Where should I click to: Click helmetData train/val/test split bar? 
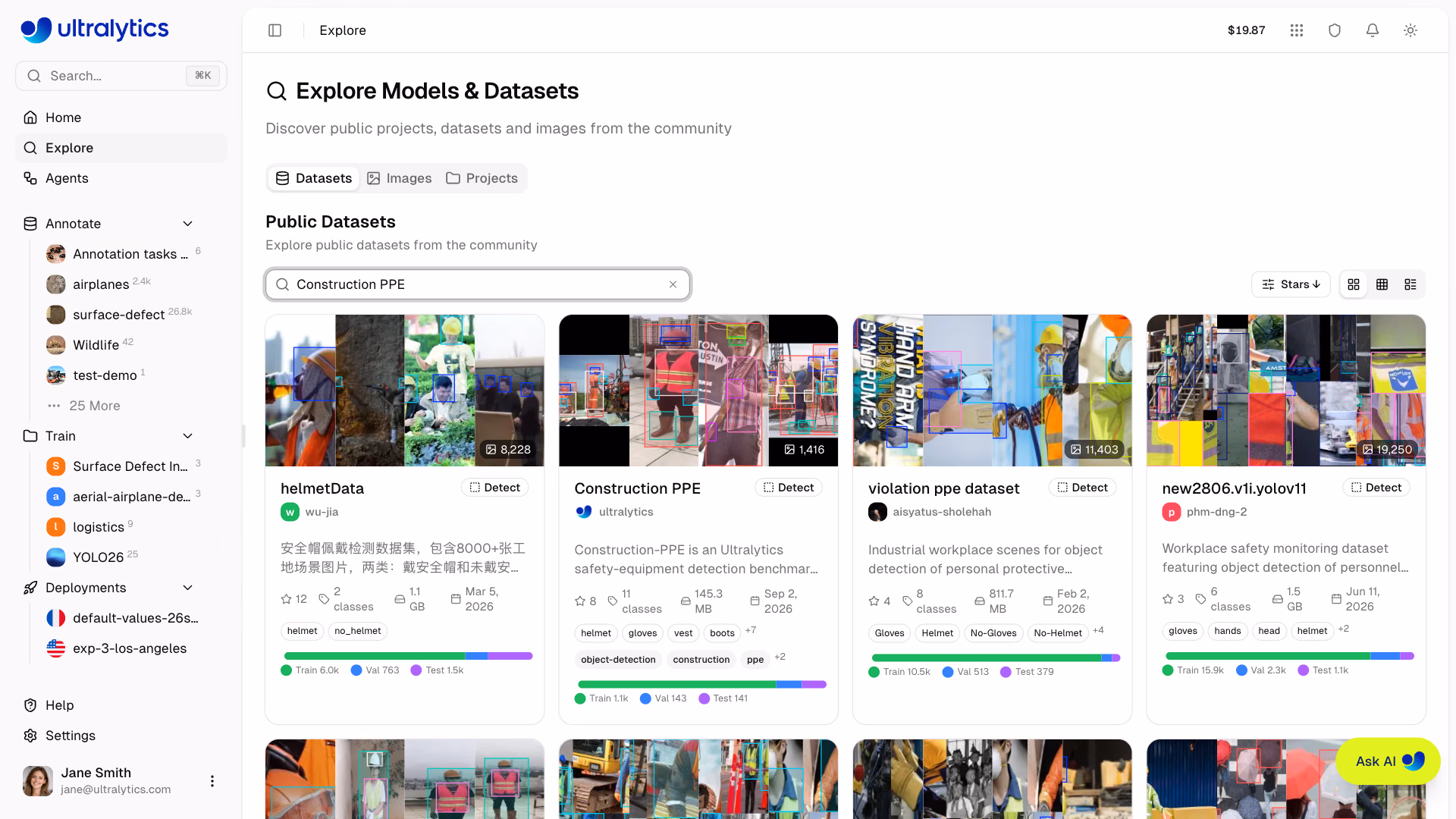coord(408,656)
